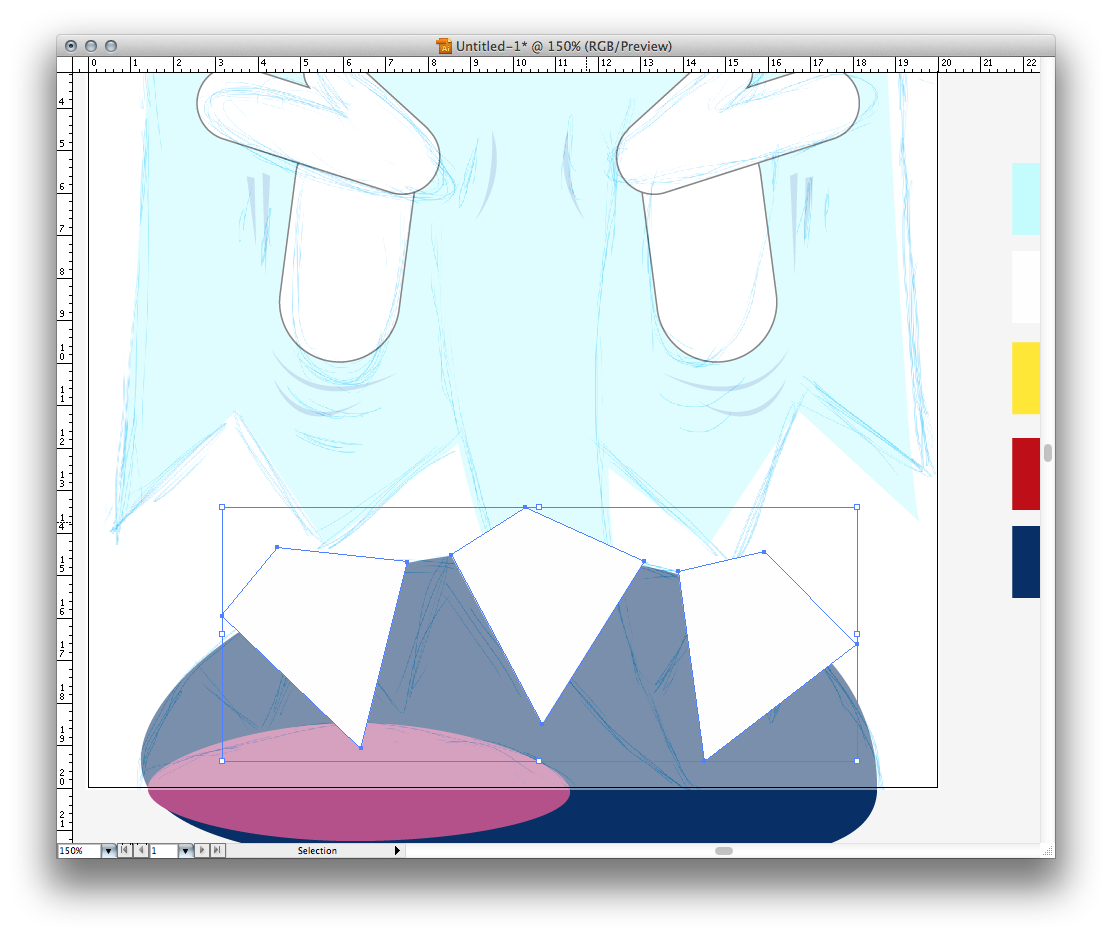Expand the status bar popup arrow
Screen dimensions: 1112x937
click(397, 851)
